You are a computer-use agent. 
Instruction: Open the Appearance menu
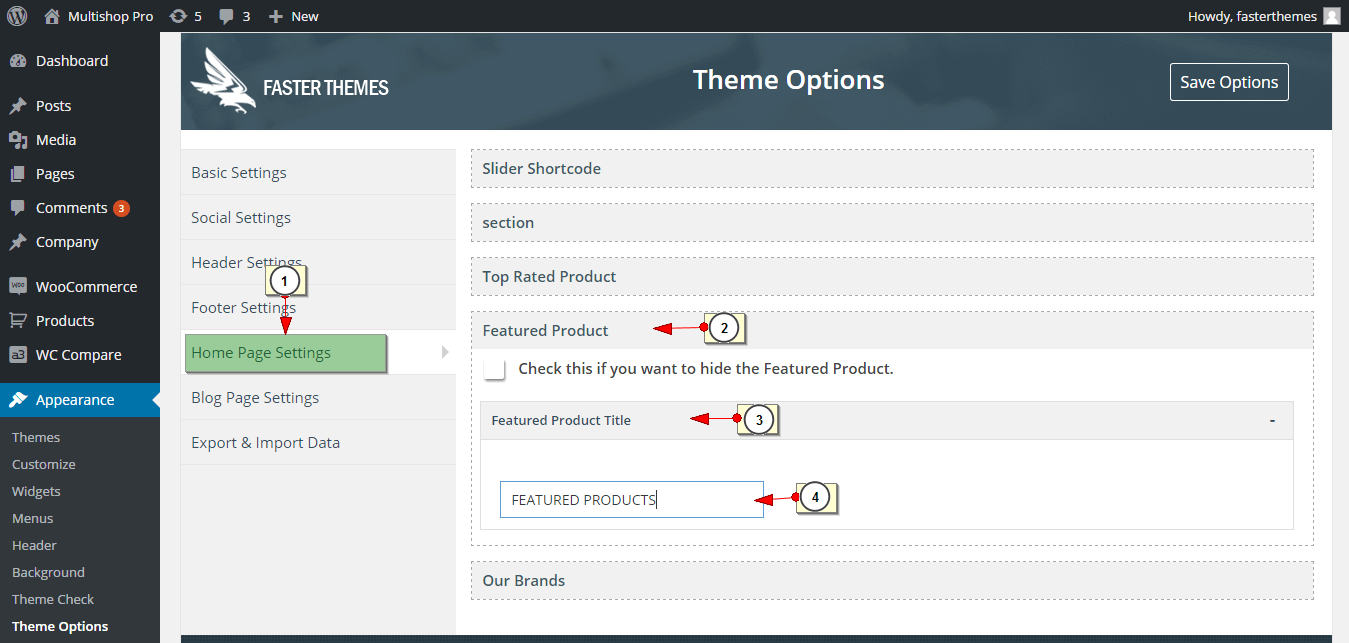(x=80, y=400)
